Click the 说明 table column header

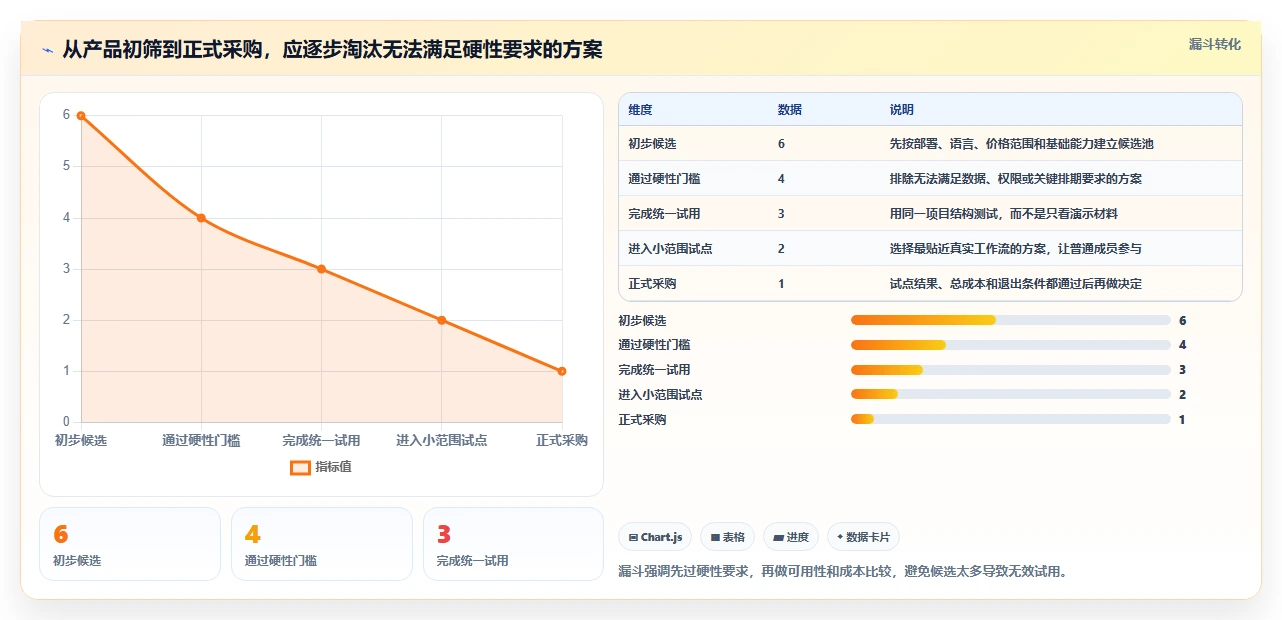pyautogui.click(x=901, y=110)
